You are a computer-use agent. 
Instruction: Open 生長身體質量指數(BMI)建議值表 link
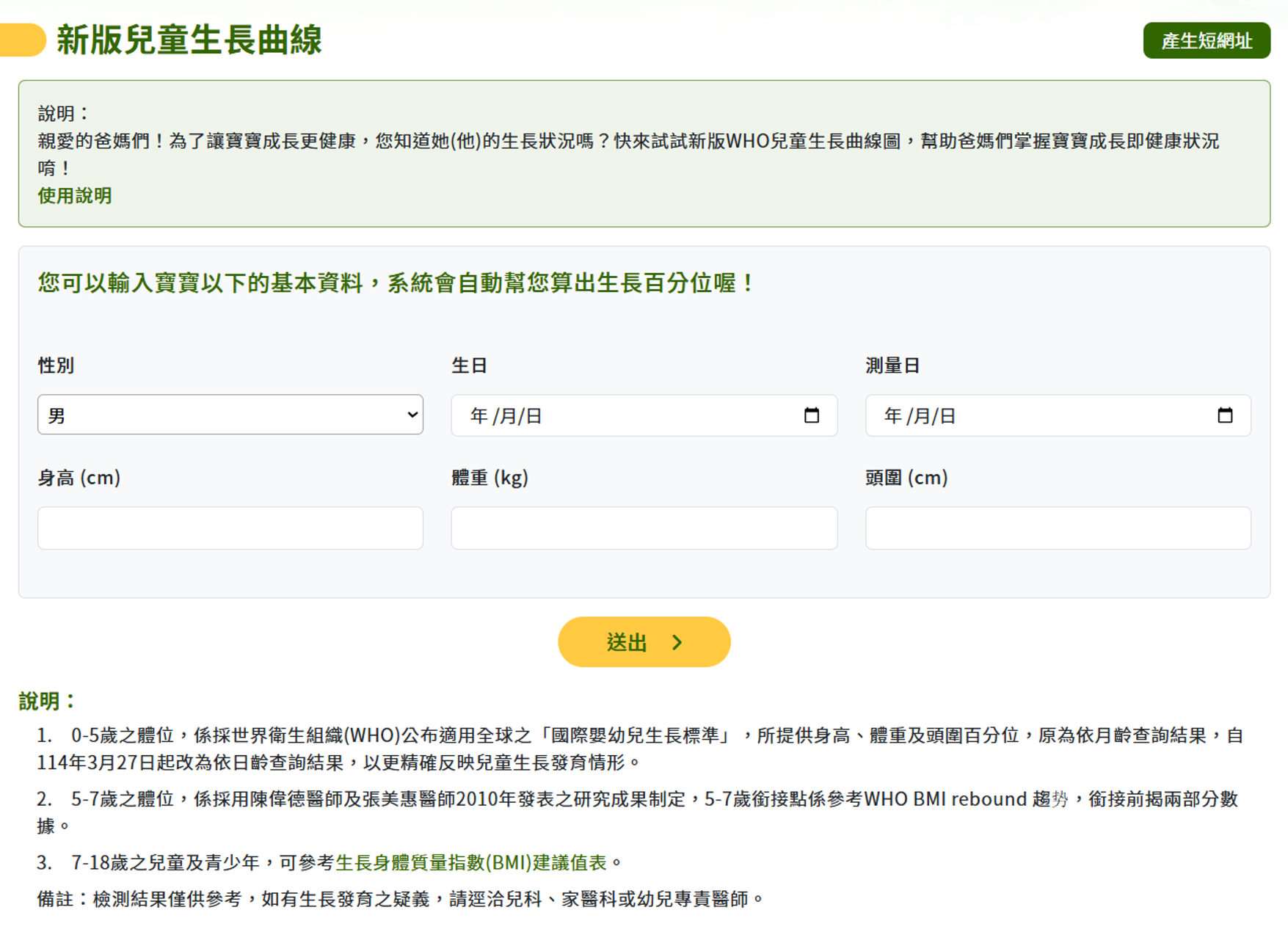coord(471,862)
